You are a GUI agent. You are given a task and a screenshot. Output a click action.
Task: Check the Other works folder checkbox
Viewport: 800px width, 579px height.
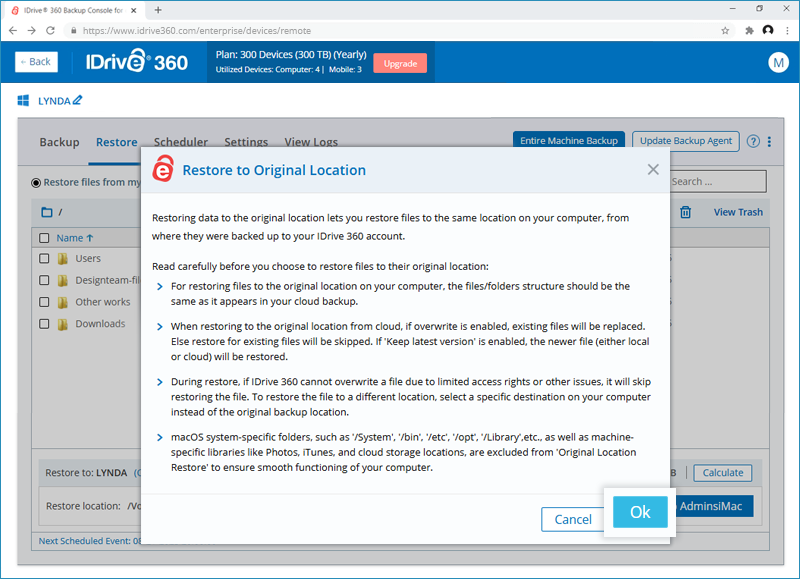point(44,302)
